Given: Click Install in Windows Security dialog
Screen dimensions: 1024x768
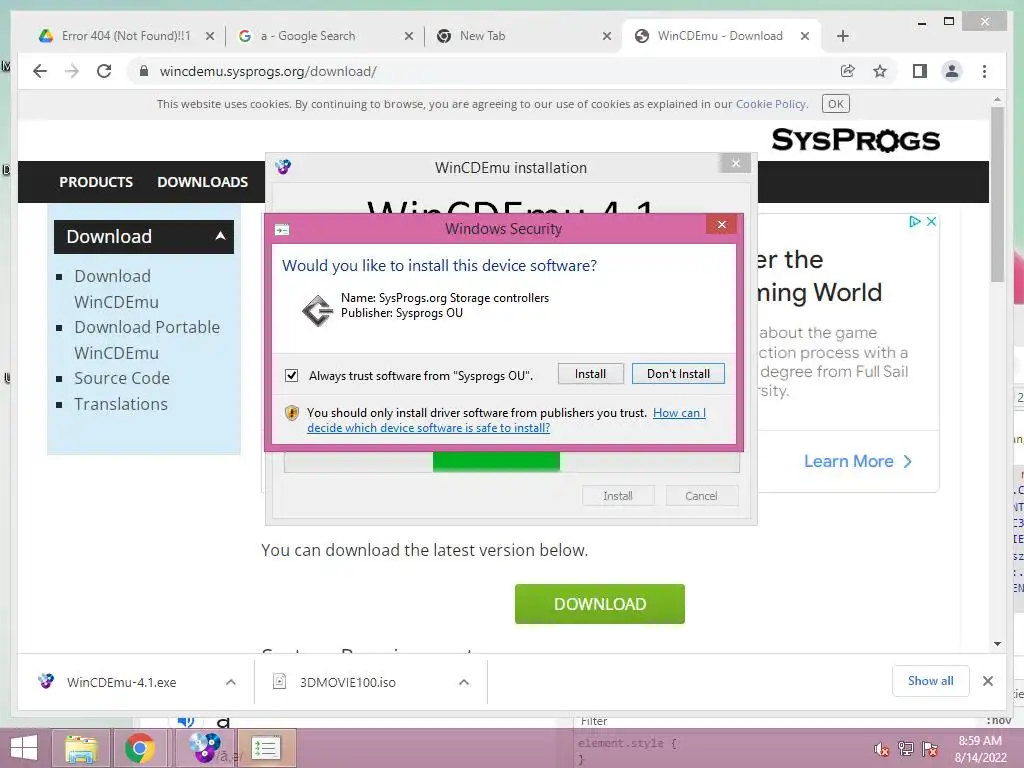Looking at the screenshot, I should 590,374.
